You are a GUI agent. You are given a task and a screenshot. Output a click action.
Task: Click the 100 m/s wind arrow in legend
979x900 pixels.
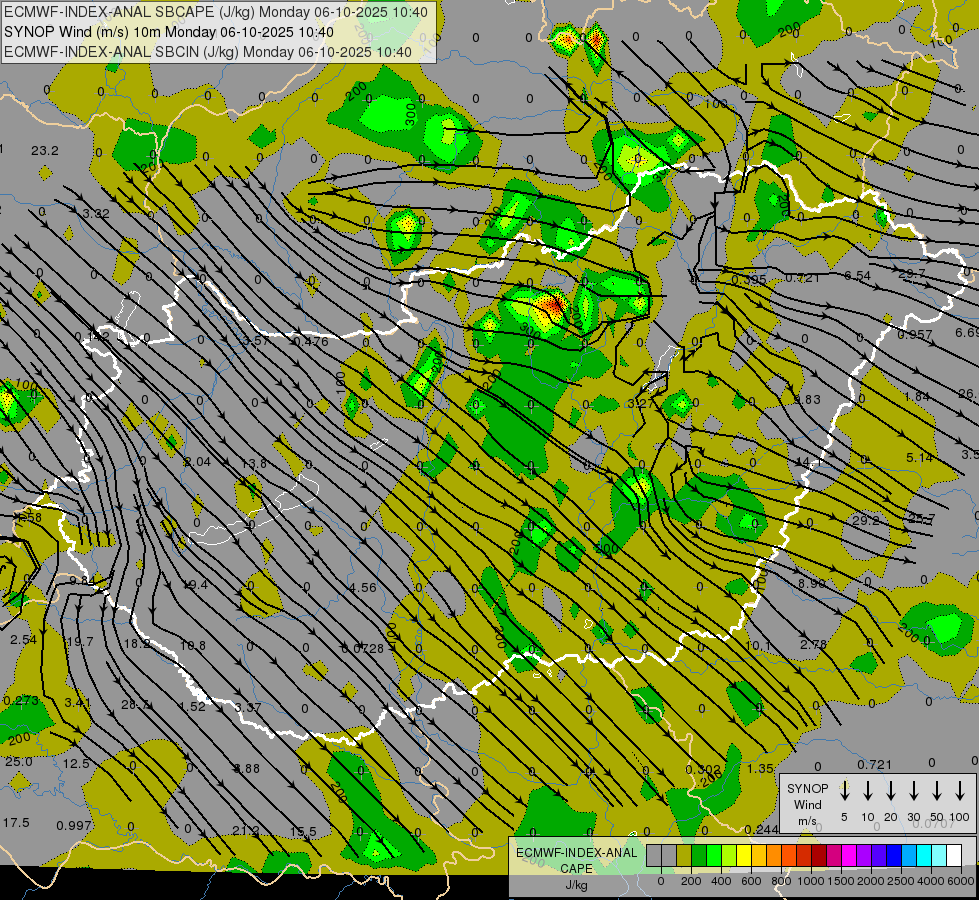click(960, 791)
